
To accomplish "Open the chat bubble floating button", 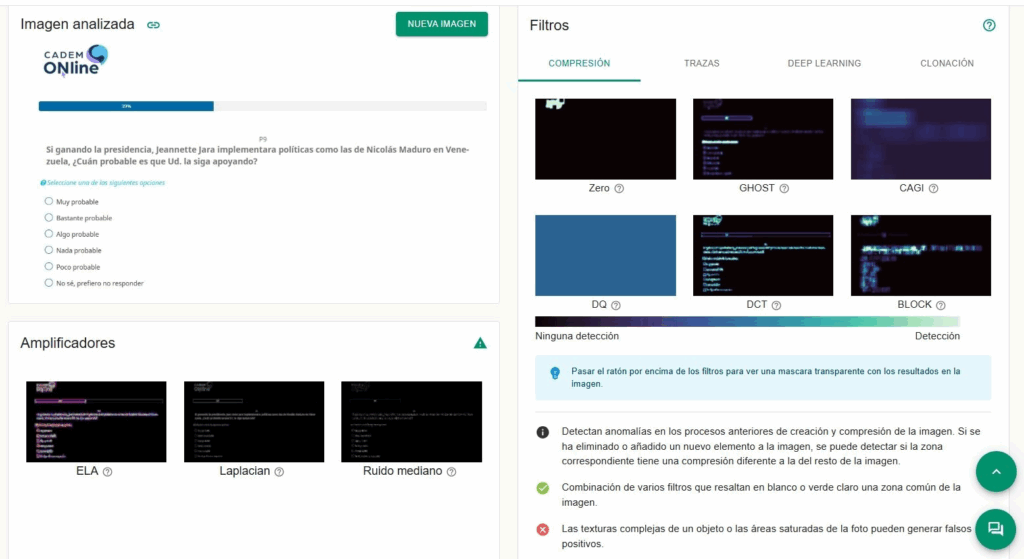I will (x=995, y=529).
